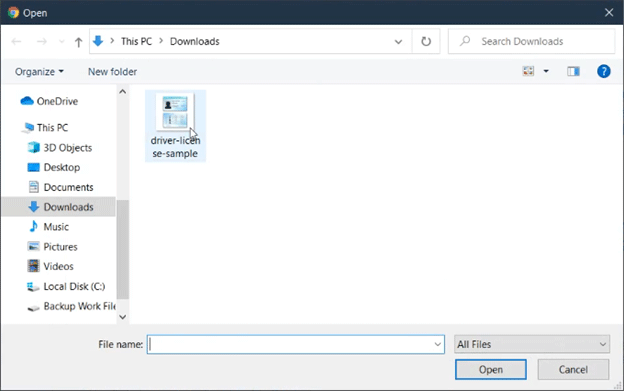Click the Up one level arrow icon
This screenshot has height=391, width=624.
pos(78,42)
